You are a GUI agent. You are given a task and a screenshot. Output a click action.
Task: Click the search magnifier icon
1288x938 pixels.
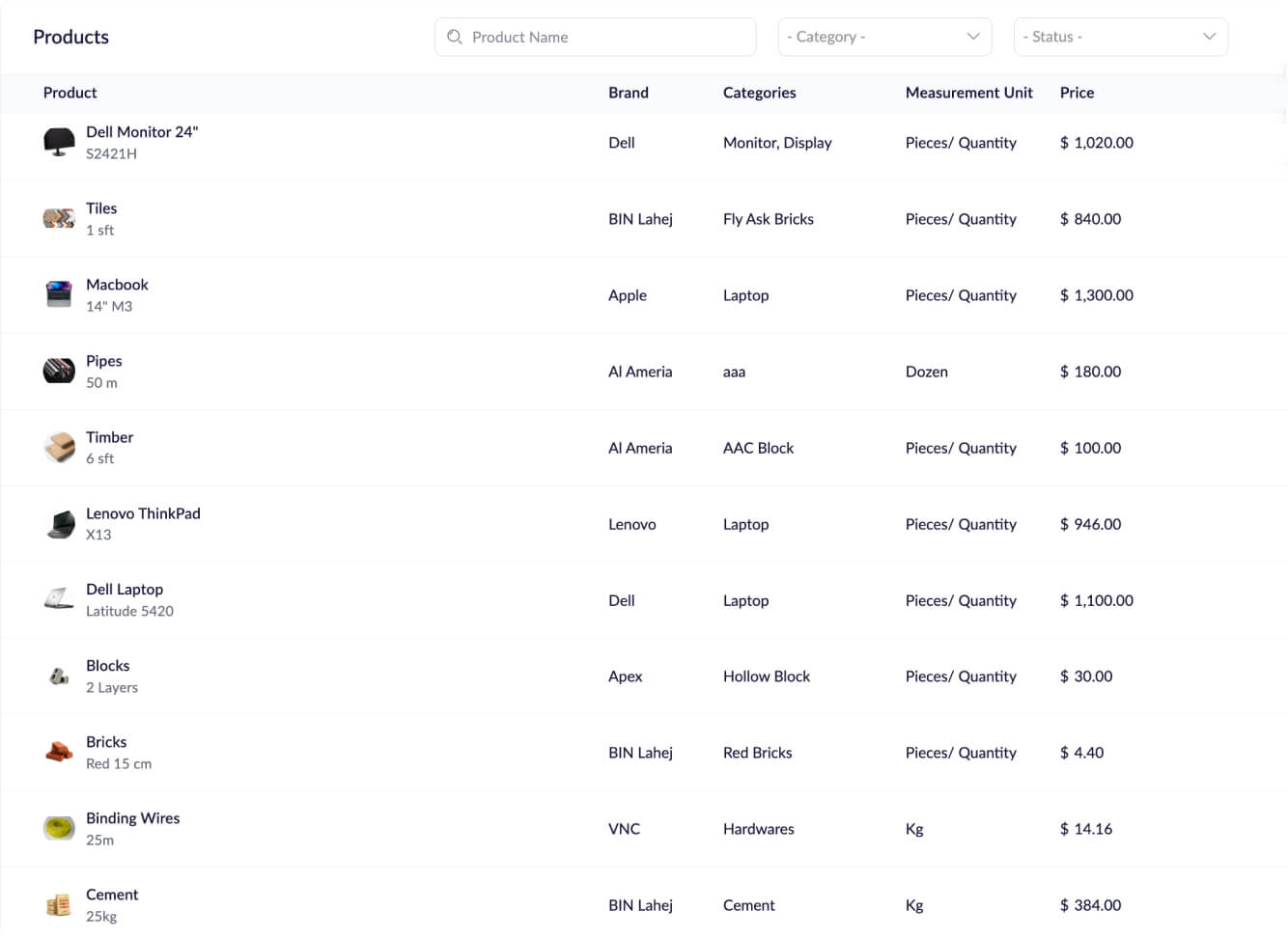pyautogui.click(x=455, y=37)
